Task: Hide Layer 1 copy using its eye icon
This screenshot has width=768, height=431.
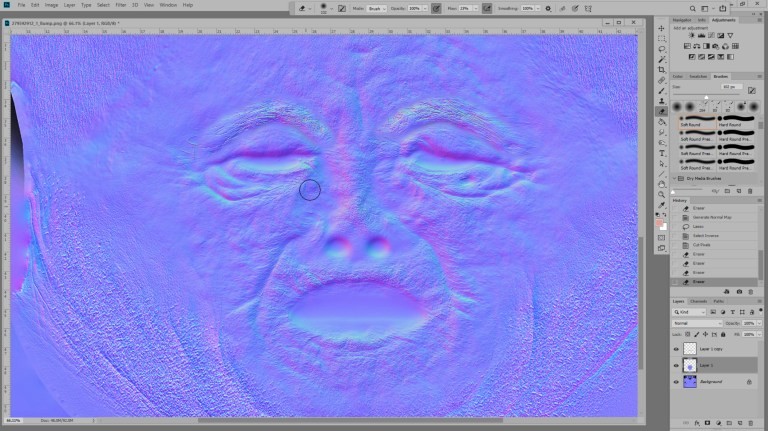Action: coord(676,349)
